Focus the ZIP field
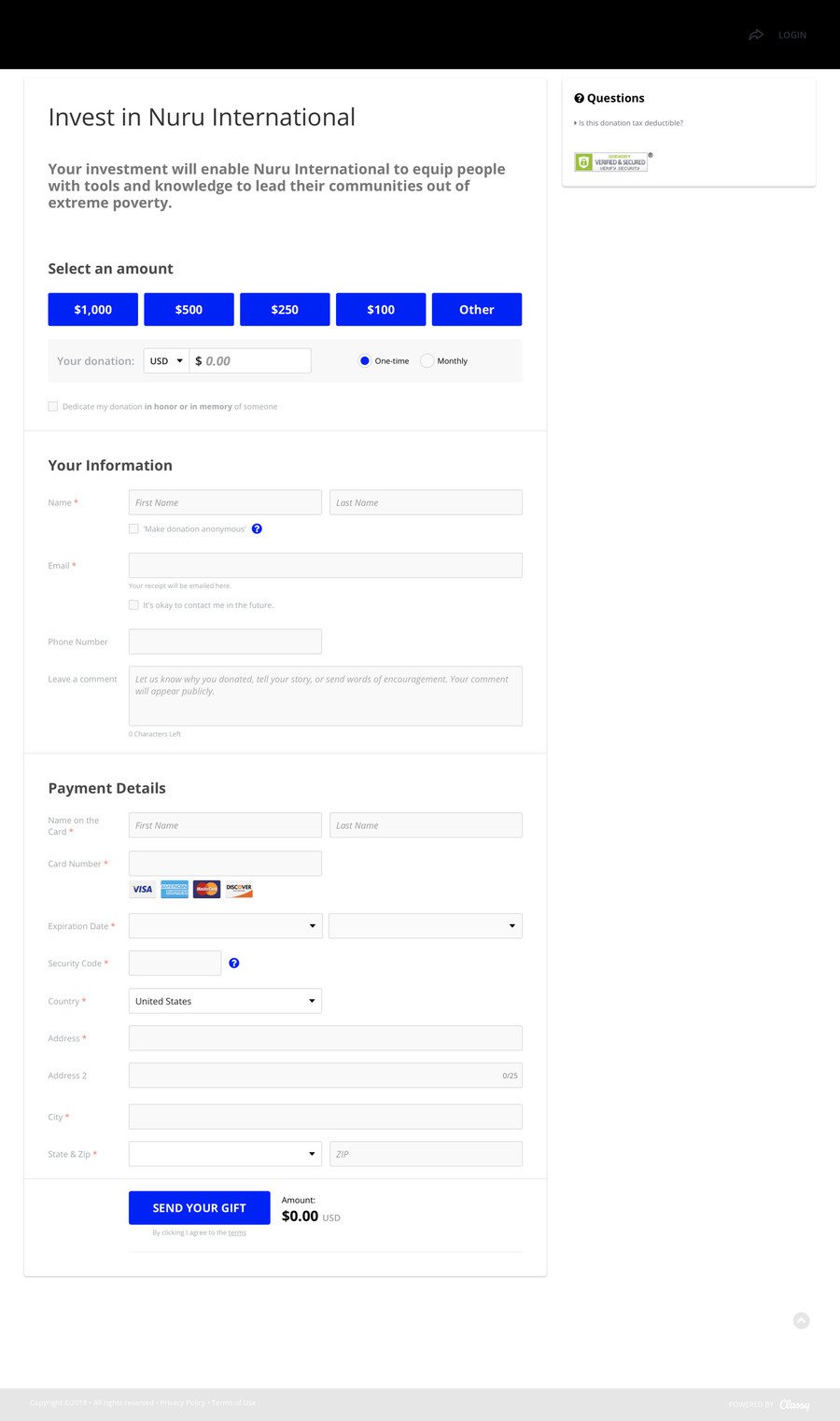Viewport: 840px width, 1421px height. (426, 1154)
